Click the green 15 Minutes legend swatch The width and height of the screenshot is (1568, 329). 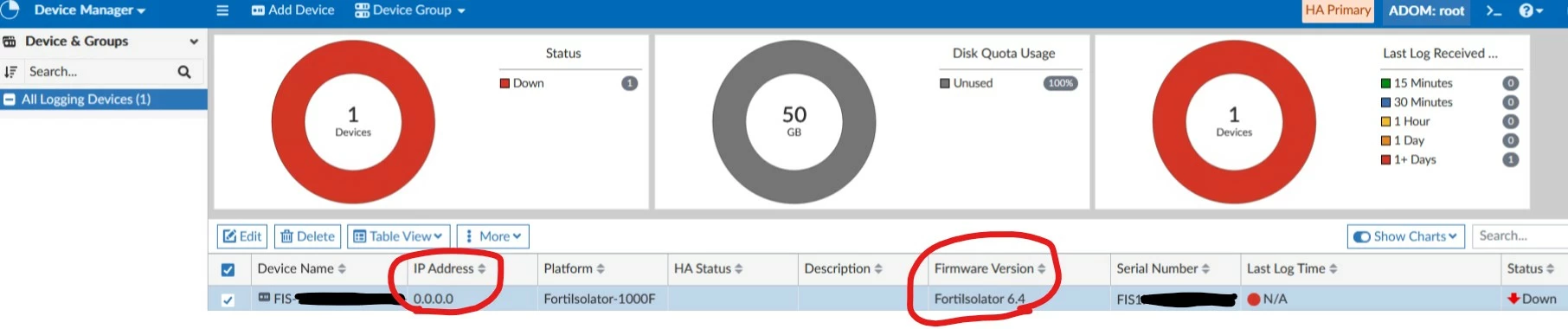point(1385,83)
